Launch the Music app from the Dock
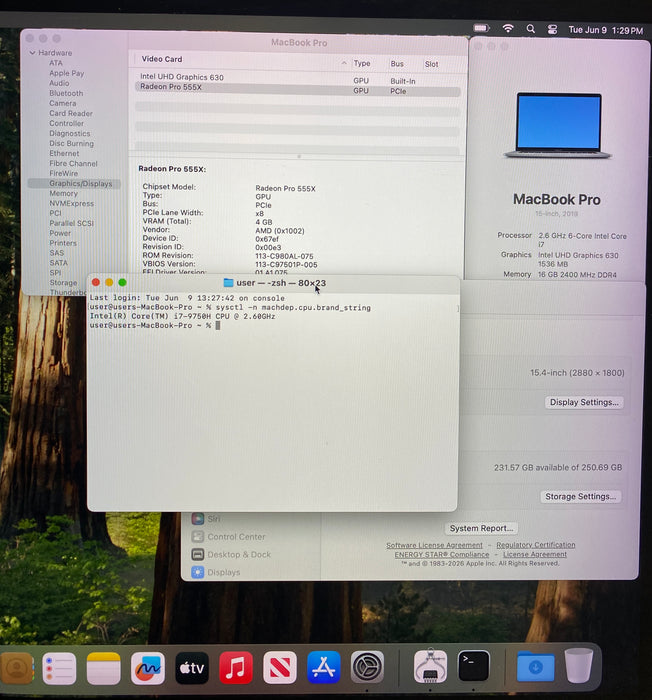The height and width of the screenshot is (700, 652). tap(236, 668)
